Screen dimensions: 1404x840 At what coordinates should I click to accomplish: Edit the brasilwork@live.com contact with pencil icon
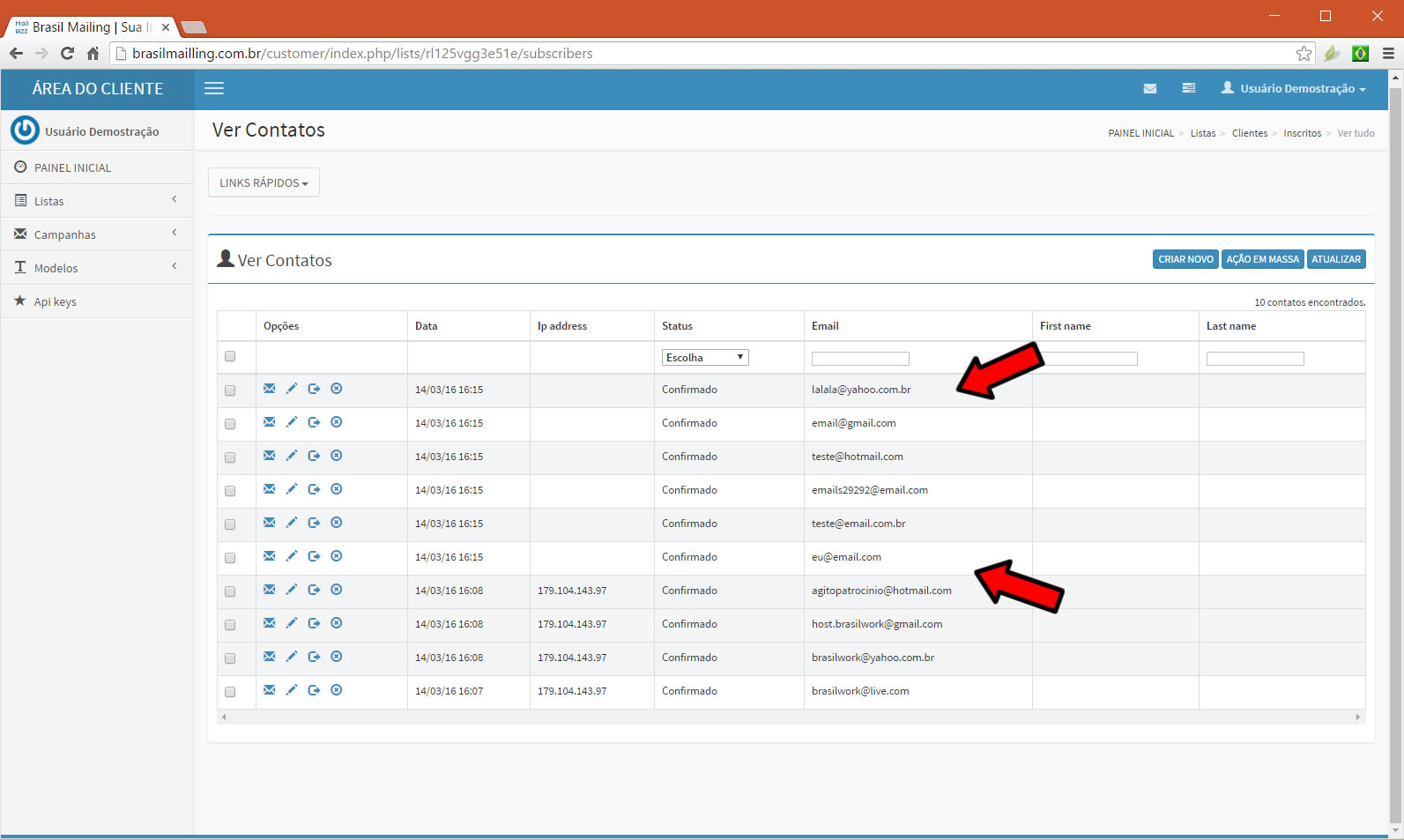point(292,690)
